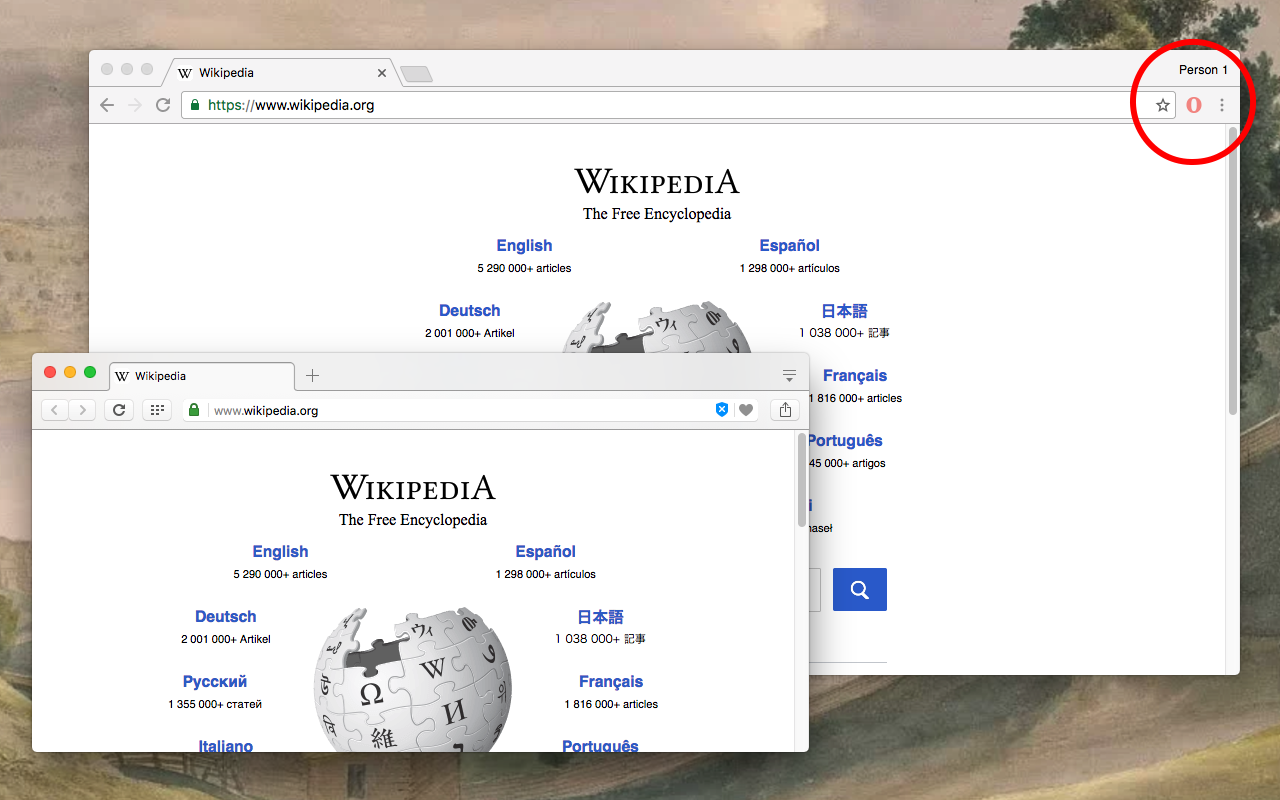
Task: Click the blue search magnifier button
Action: tap(859, 589)
